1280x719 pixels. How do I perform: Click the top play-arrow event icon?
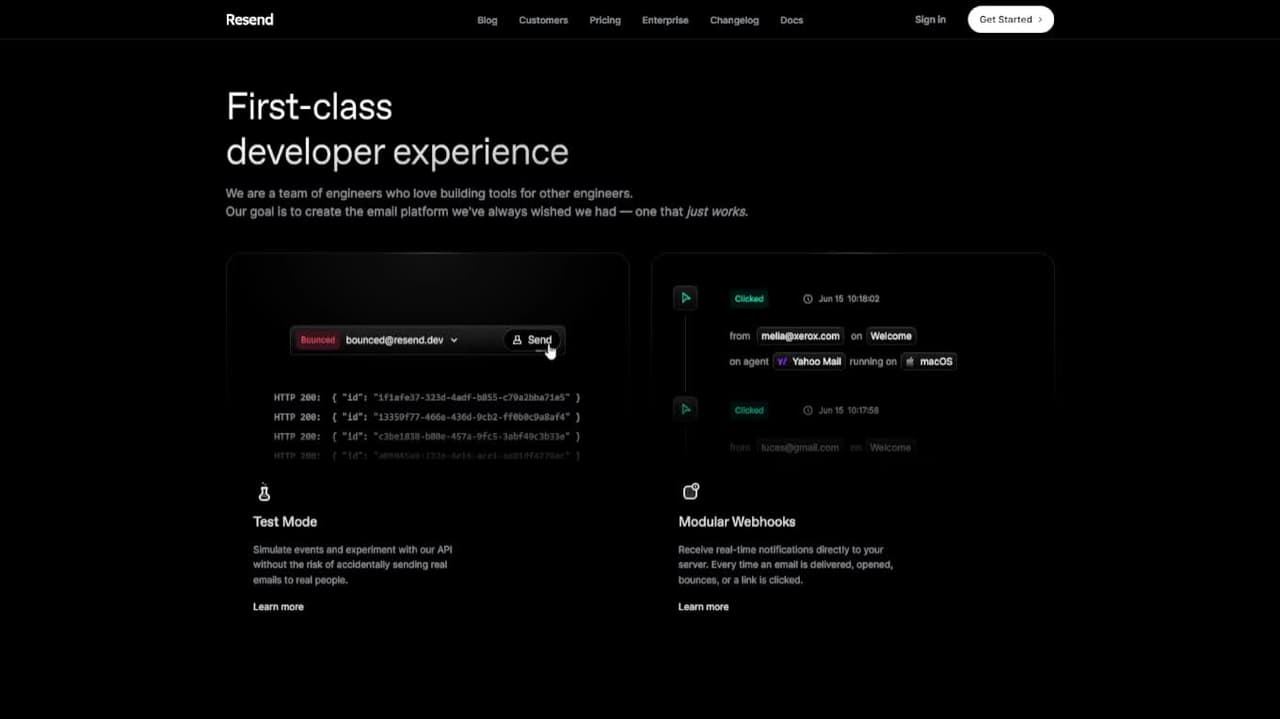(685, 298)
